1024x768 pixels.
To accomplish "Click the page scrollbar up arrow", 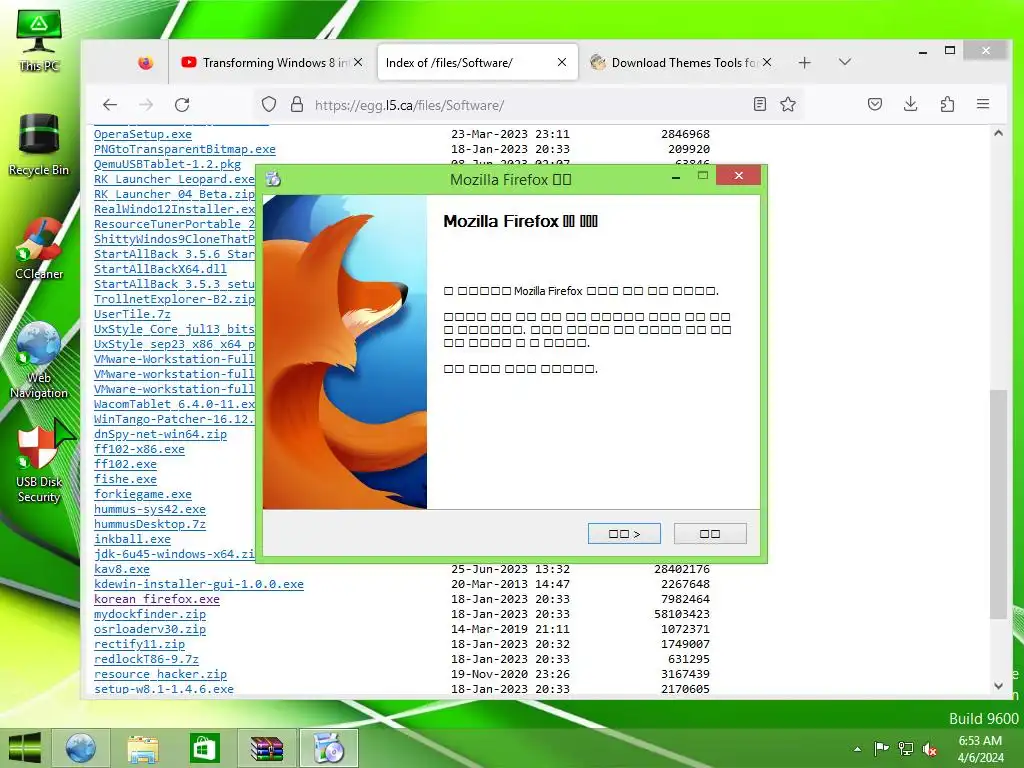I will click(x=998, y=133).
